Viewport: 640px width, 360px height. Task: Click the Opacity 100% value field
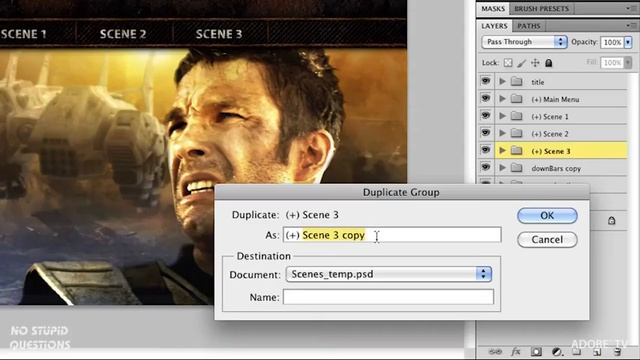(611, 42)
